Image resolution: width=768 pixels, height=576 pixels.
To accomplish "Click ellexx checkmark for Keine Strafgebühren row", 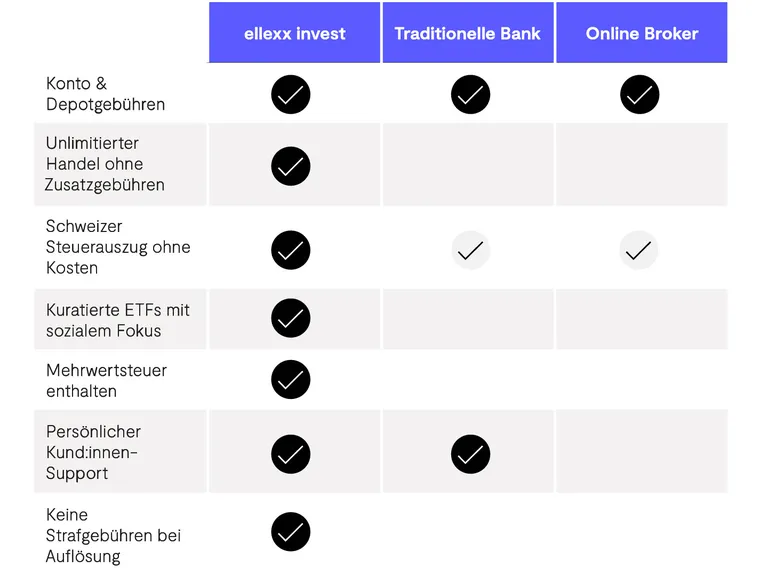I will pyautogui.click(x=290, y=532).
